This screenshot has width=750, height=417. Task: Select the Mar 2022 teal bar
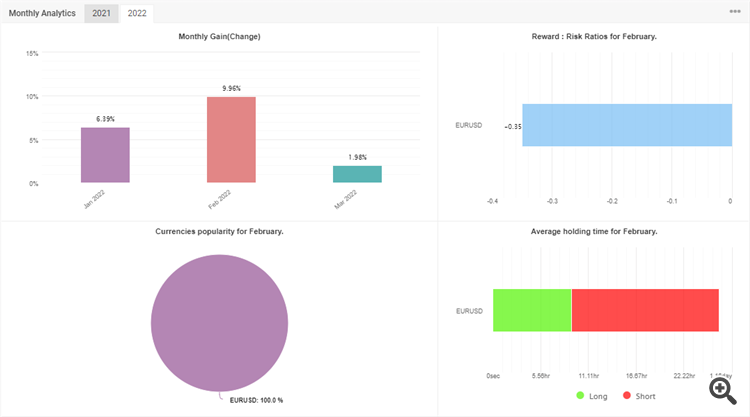click(357, 174)
